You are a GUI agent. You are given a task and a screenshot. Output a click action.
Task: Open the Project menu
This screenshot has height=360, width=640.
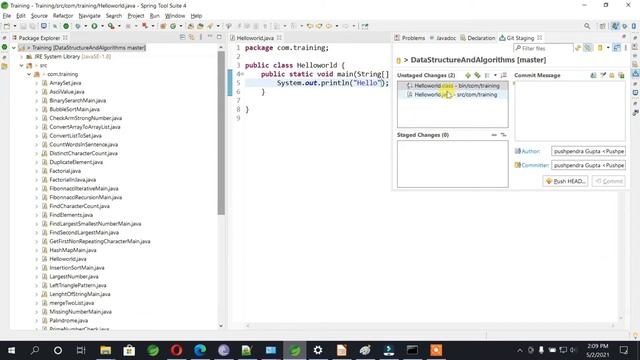136,16
